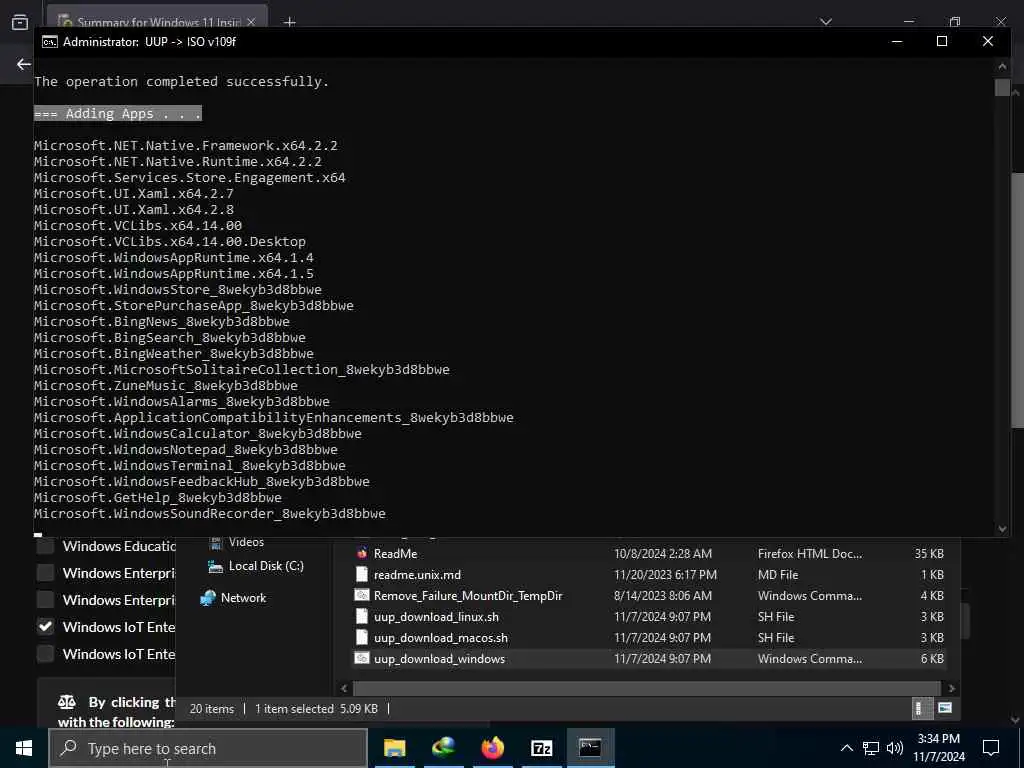Open network status tray icon

(871, 748)
